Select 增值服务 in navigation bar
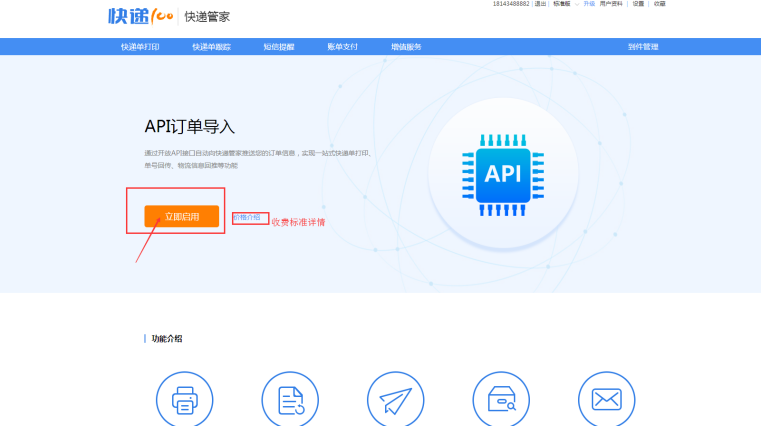Screen dimensions: 762x426 (x=405, y=47)
